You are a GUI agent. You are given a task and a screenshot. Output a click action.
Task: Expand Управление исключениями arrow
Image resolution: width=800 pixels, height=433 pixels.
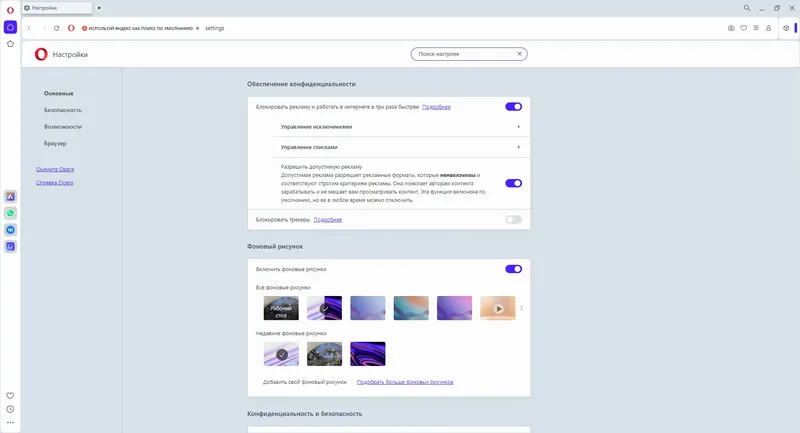518,126
